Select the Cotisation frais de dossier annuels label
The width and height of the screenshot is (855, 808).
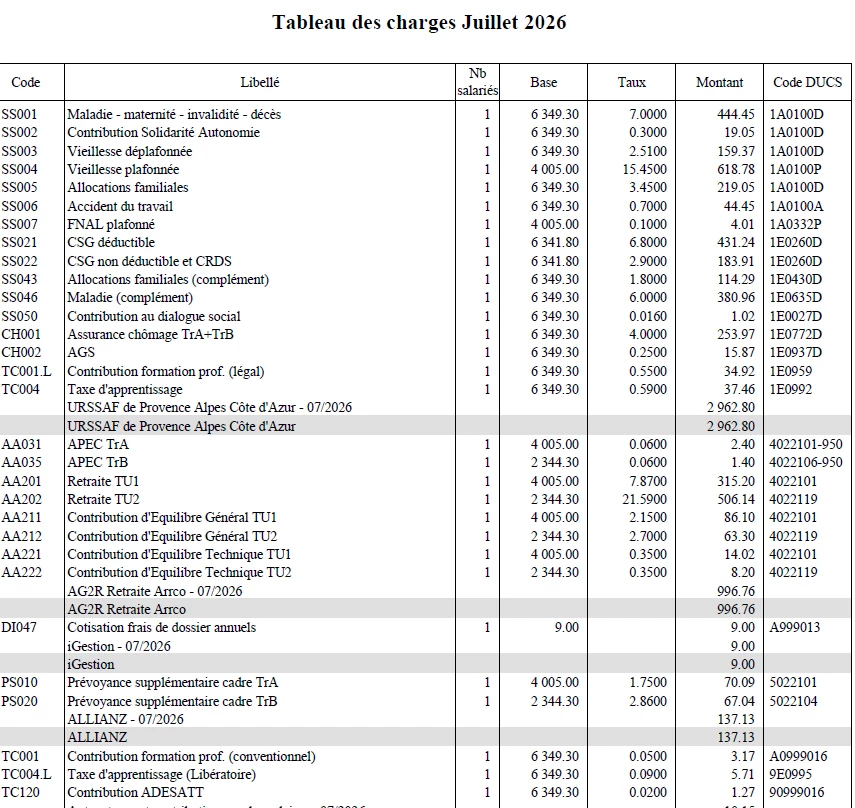(x=161, y=628)
